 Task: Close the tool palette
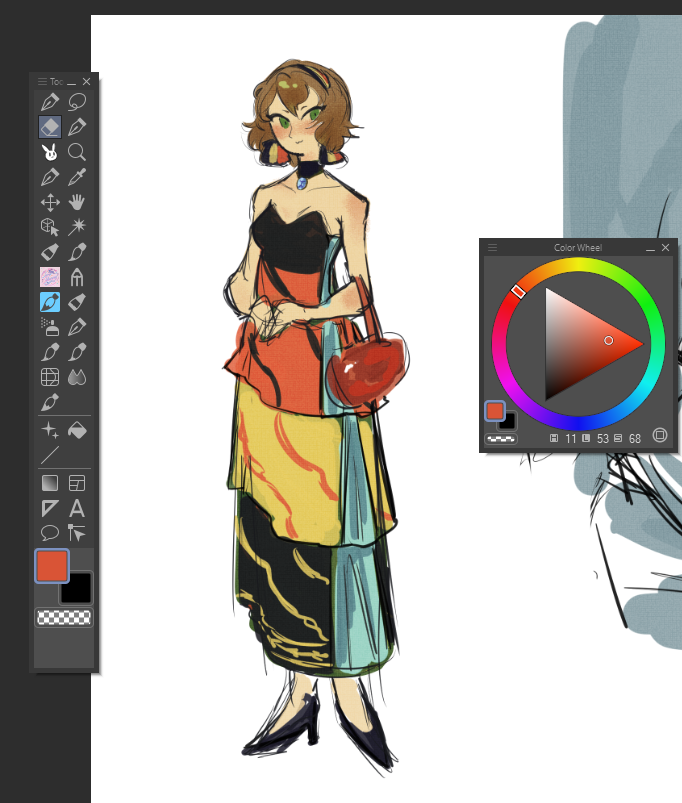coord(87,81)
